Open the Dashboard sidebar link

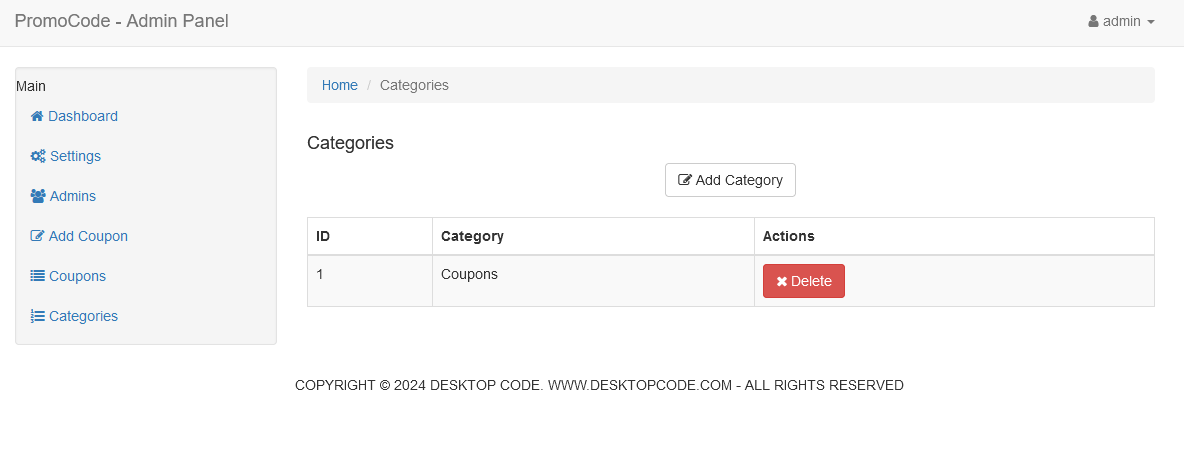point(83,116)
